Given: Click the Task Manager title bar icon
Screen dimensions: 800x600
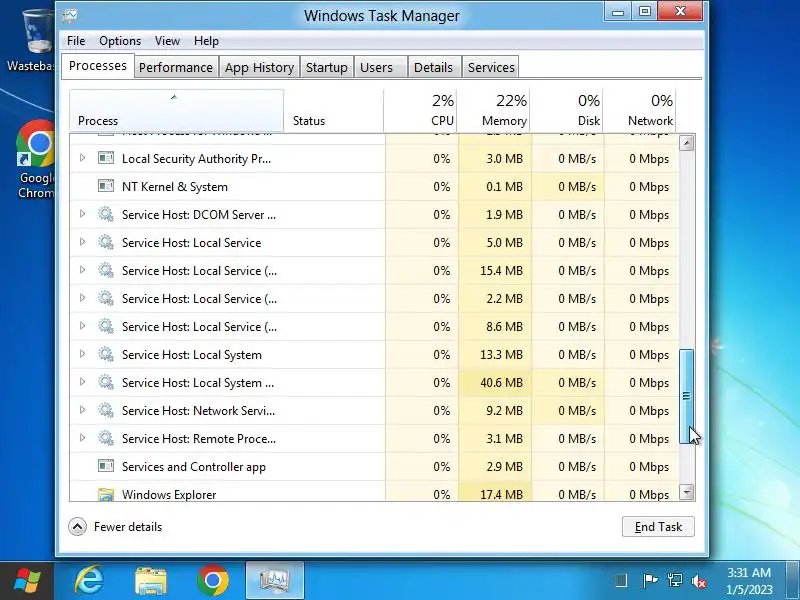Looking at the screenshot, I should tap(70, 15).
